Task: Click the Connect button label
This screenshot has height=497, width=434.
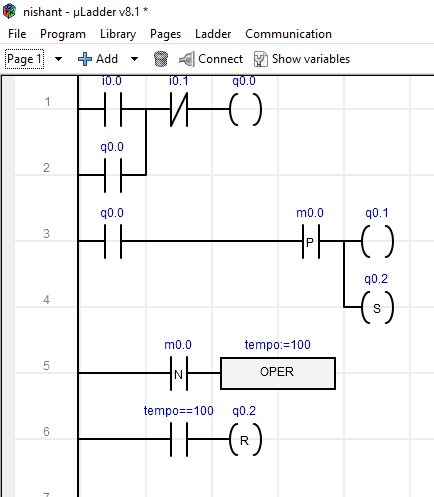Action: 220,59
